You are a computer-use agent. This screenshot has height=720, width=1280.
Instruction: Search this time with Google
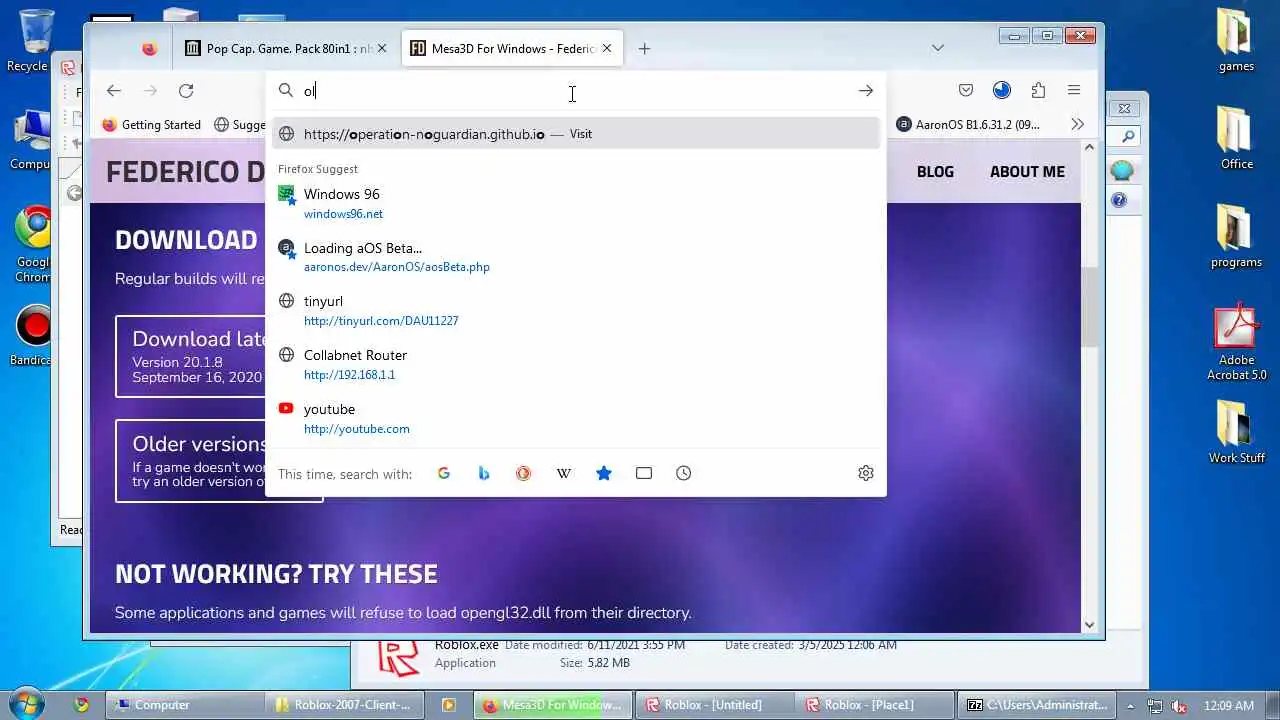(x=444, y=473)
